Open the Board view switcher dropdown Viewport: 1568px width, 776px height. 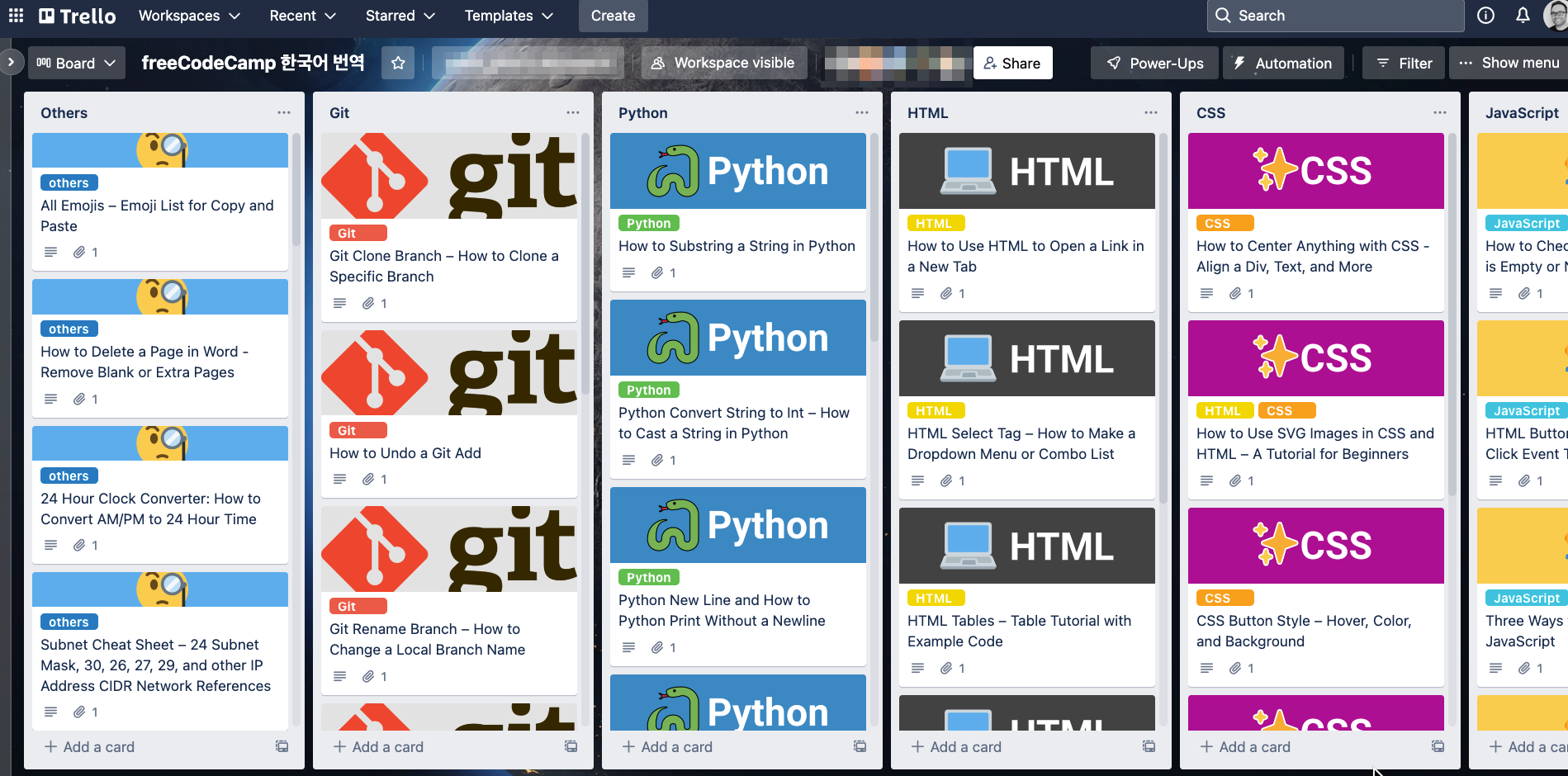[x=76, y=63]
